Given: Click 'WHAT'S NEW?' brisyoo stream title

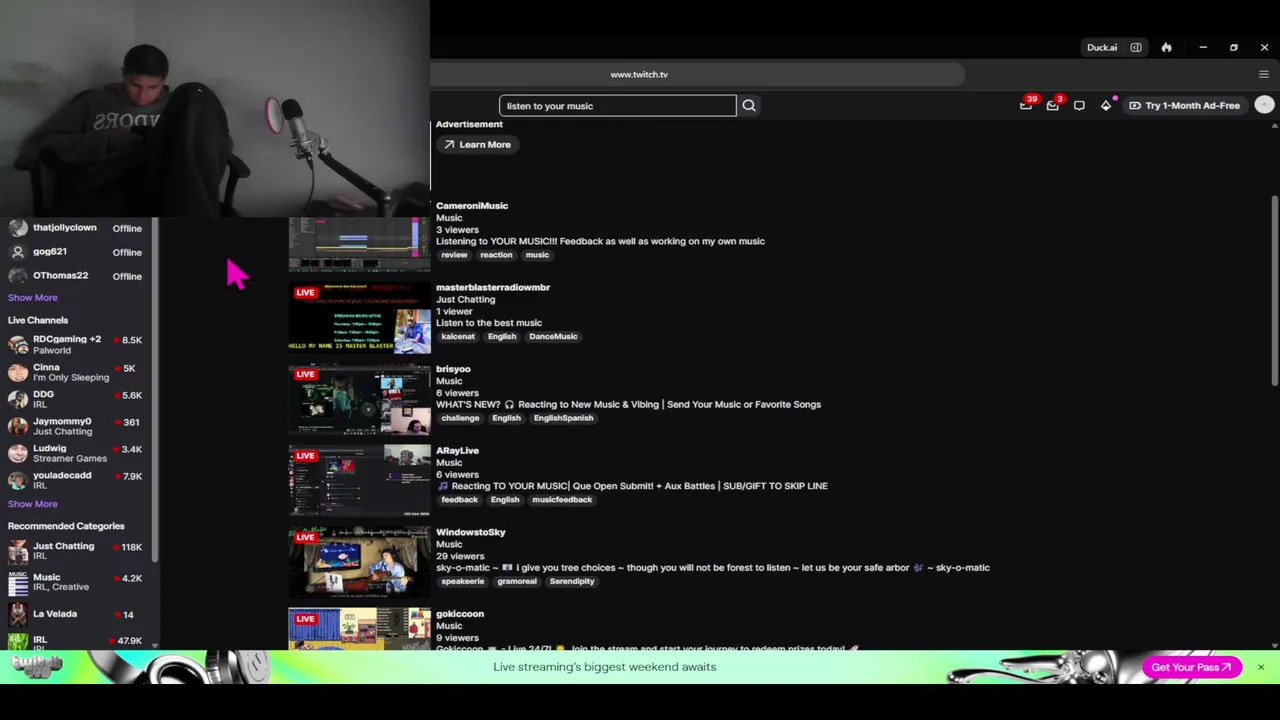Looking at the screenshot, I should (x=628, y=404).
